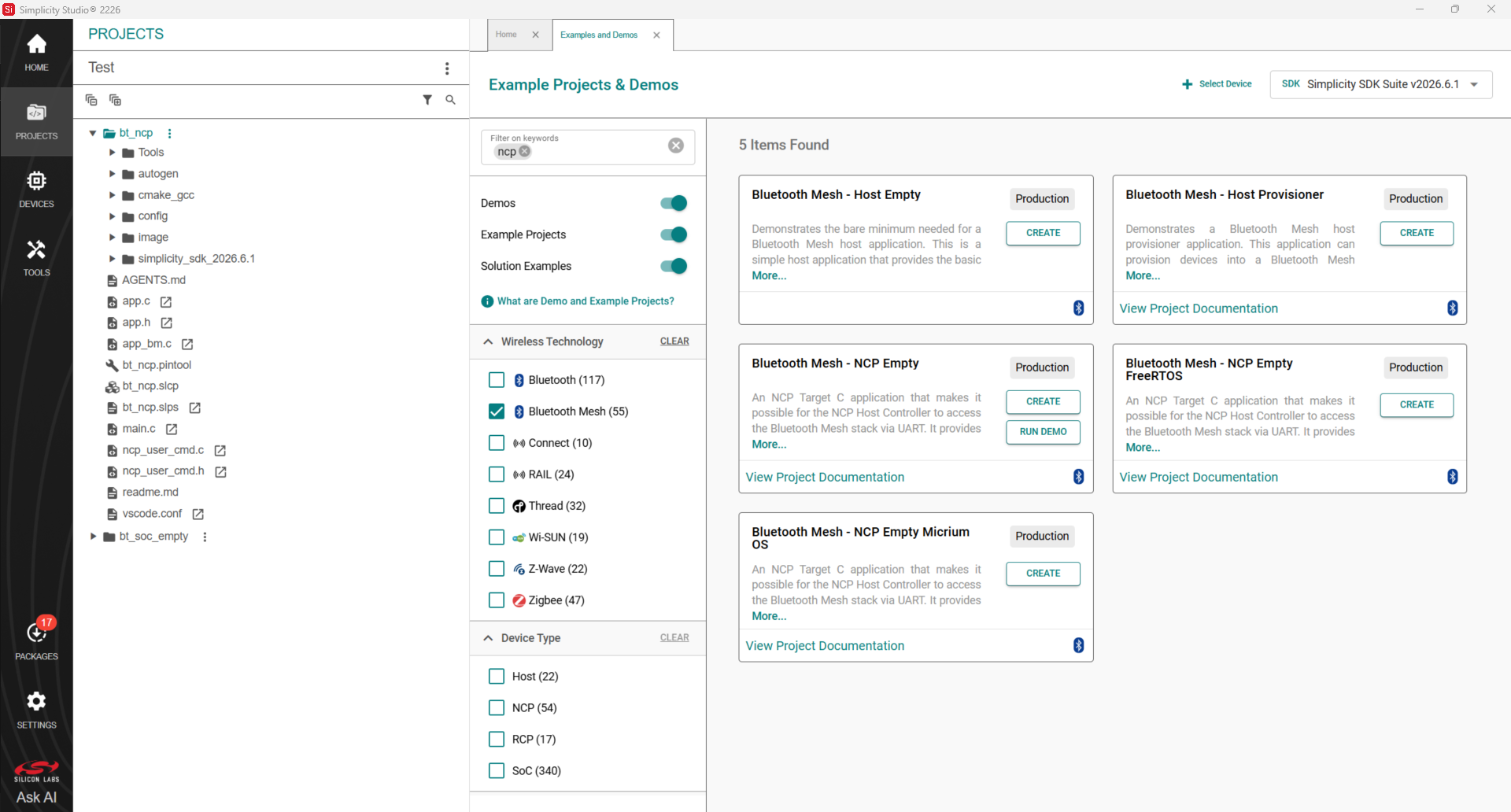The width and height of the screenshot is (1511, 812).
Task: Open the SDK Simplicity SDK Suite dropdown
Action: click(1381, 84)
